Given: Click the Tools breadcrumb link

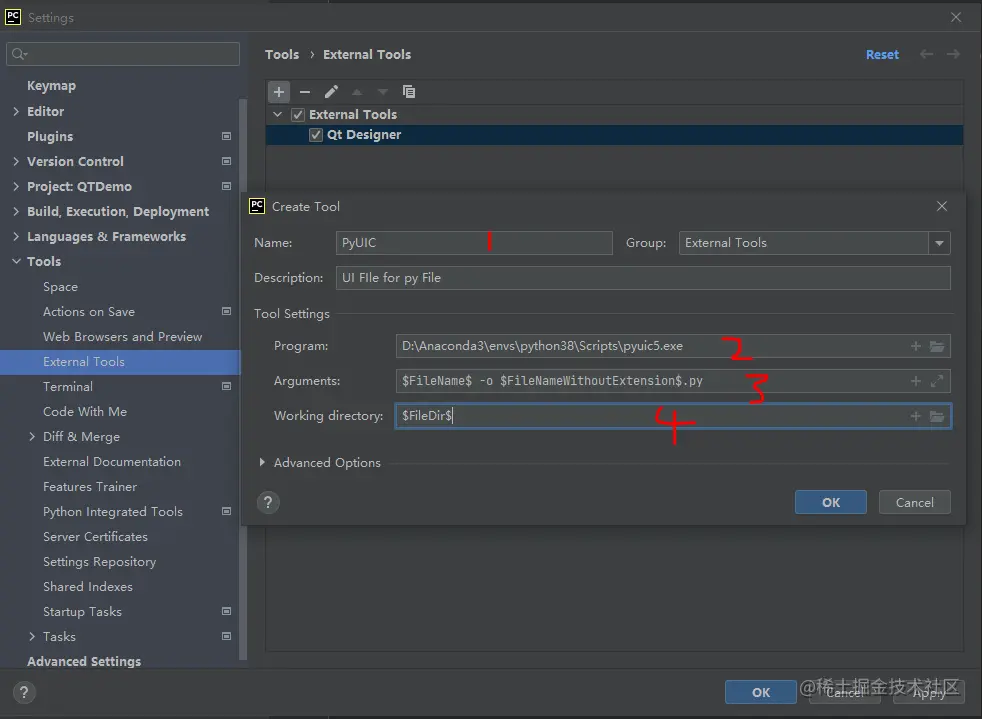Looking at the screenshot, I should point(282,54).
